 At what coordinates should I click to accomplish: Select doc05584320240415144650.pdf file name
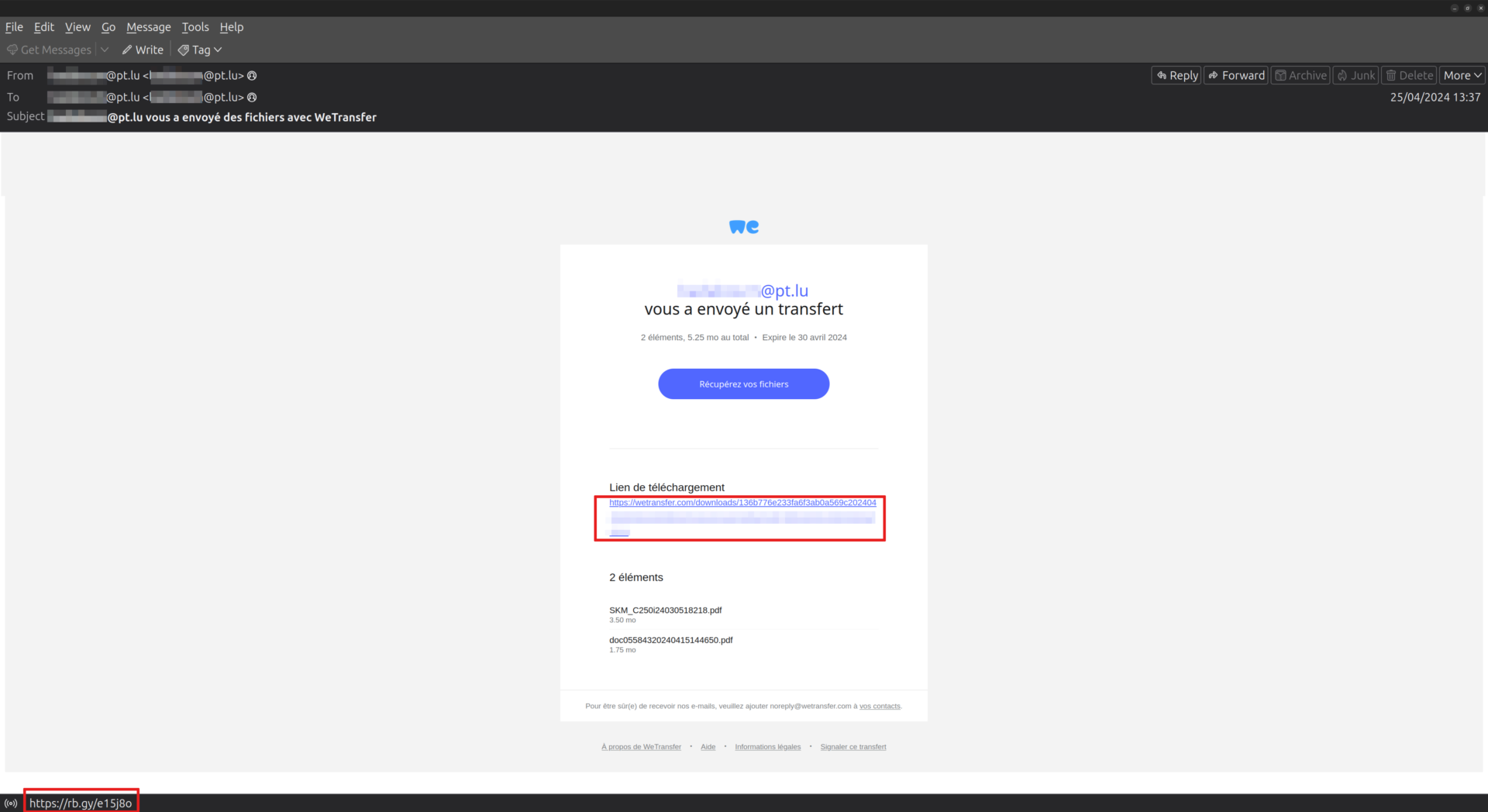670,640
